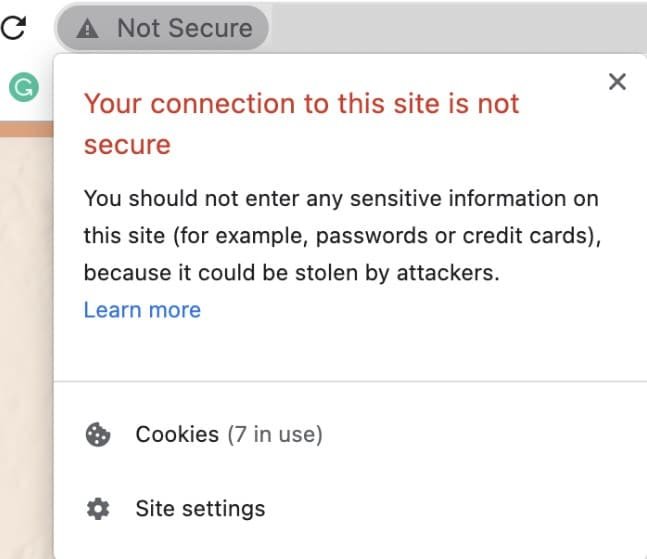This screenshot has height=559, width=647.
Task: Open the Cookies entry
Action: pyautogui.click(x=177, y=435)
